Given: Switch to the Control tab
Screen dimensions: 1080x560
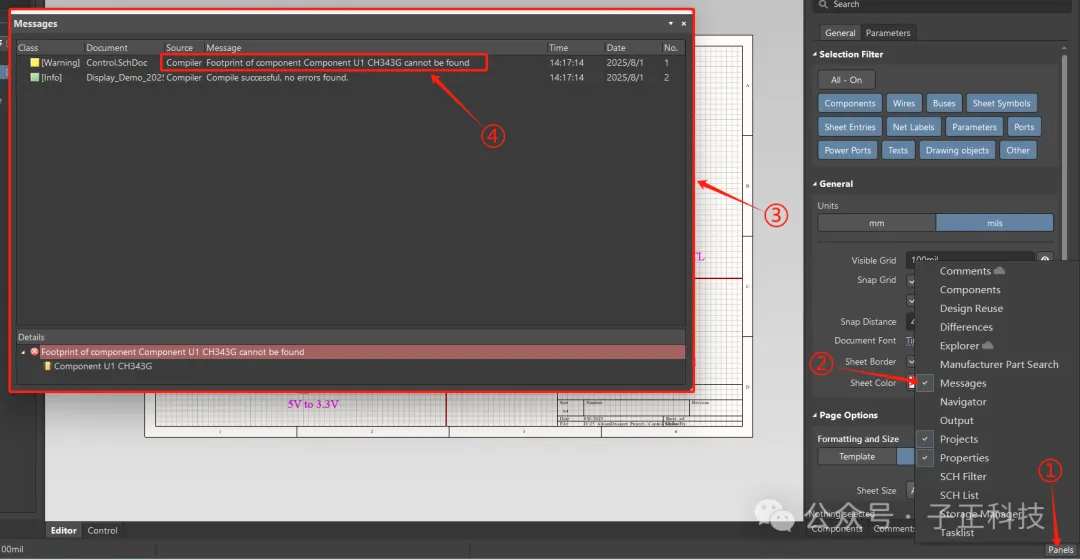Looking at the screenshot, I should (102, 530).
